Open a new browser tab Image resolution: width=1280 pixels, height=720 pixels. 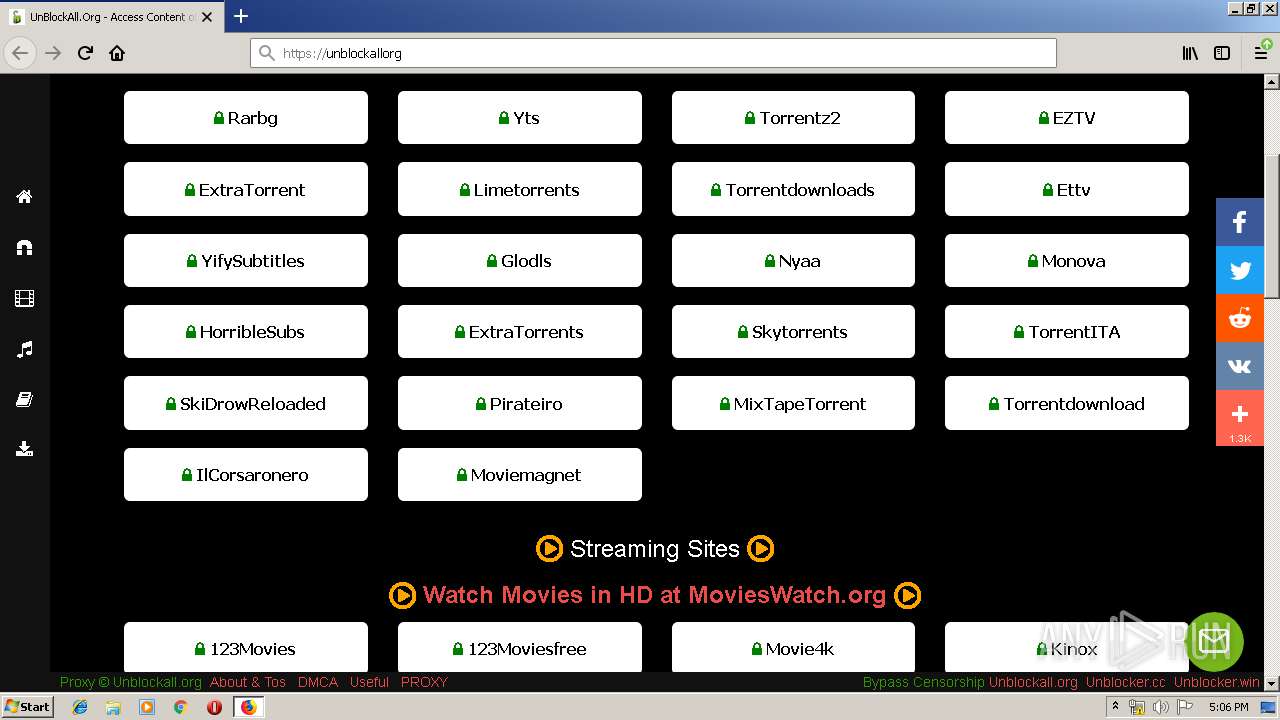pyautogui.click(x=241, y=16)
